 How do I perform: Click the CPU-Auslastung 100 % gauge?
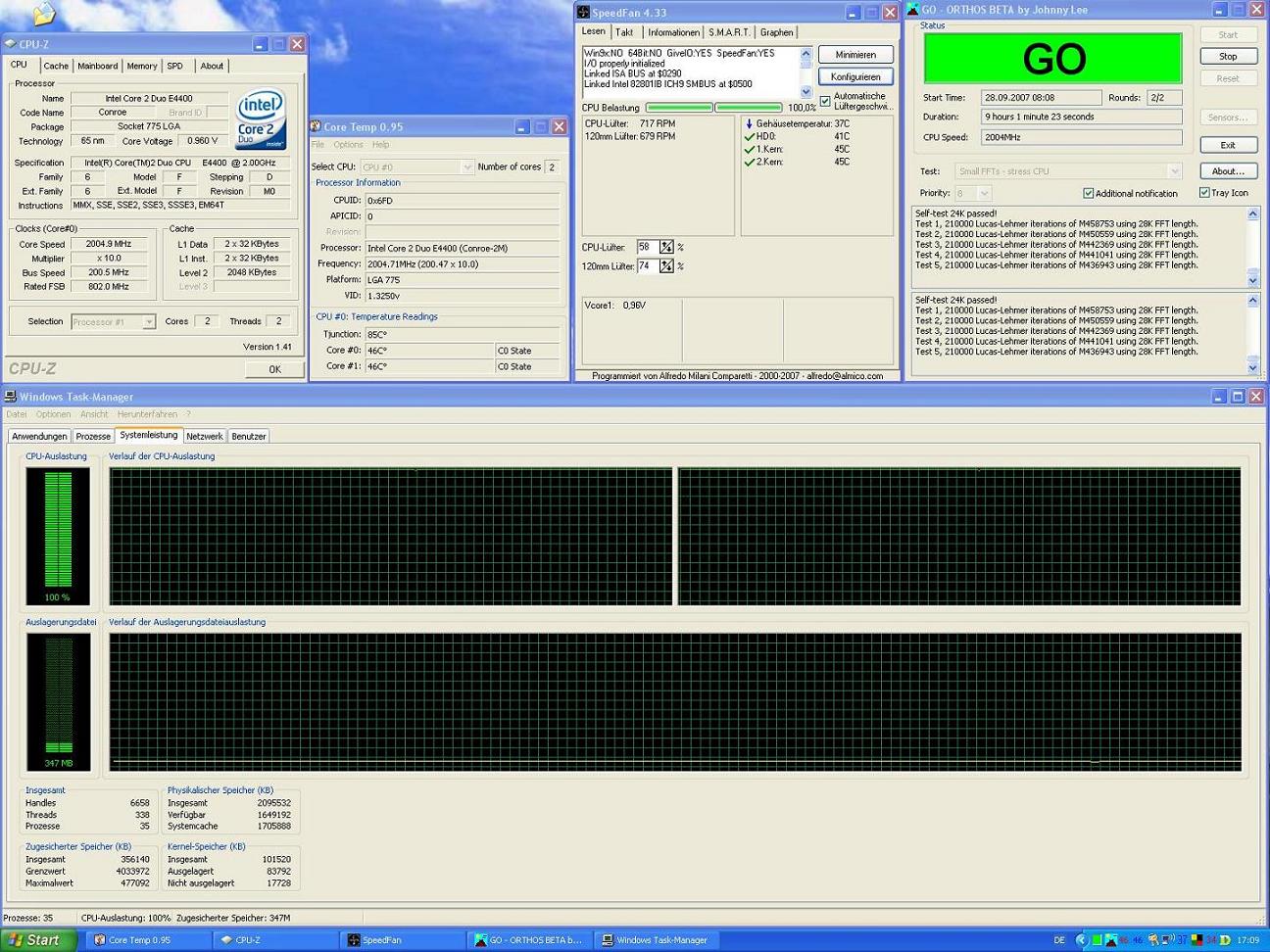pyautogui.click(x=58, y=536)
